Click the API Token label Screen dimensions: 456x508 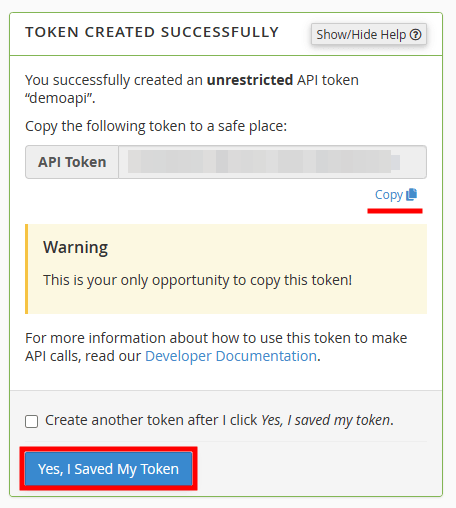pyautogui.click(x=72, y=162)
